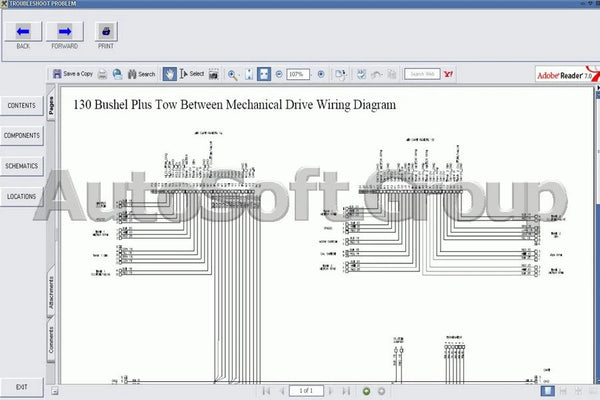Open Search with the binoculars icon
This screenshot has height=400, width=600.
click(141, 74)
